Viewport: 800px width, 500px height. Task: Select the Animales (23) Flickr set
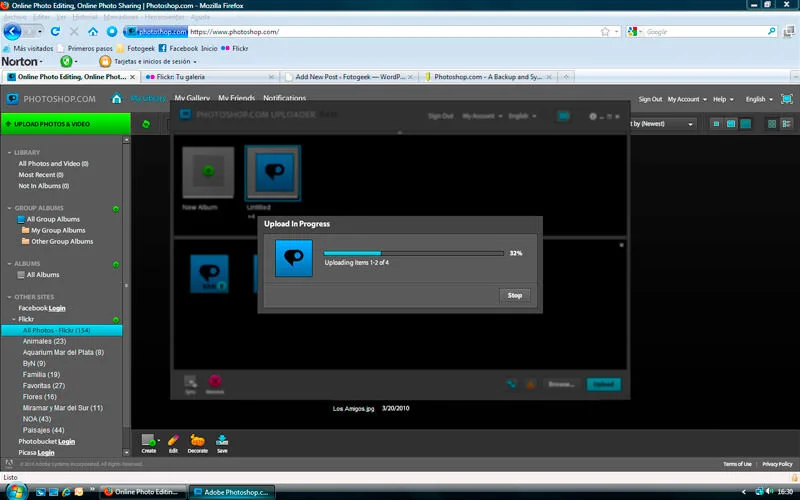tap(44, 341)
